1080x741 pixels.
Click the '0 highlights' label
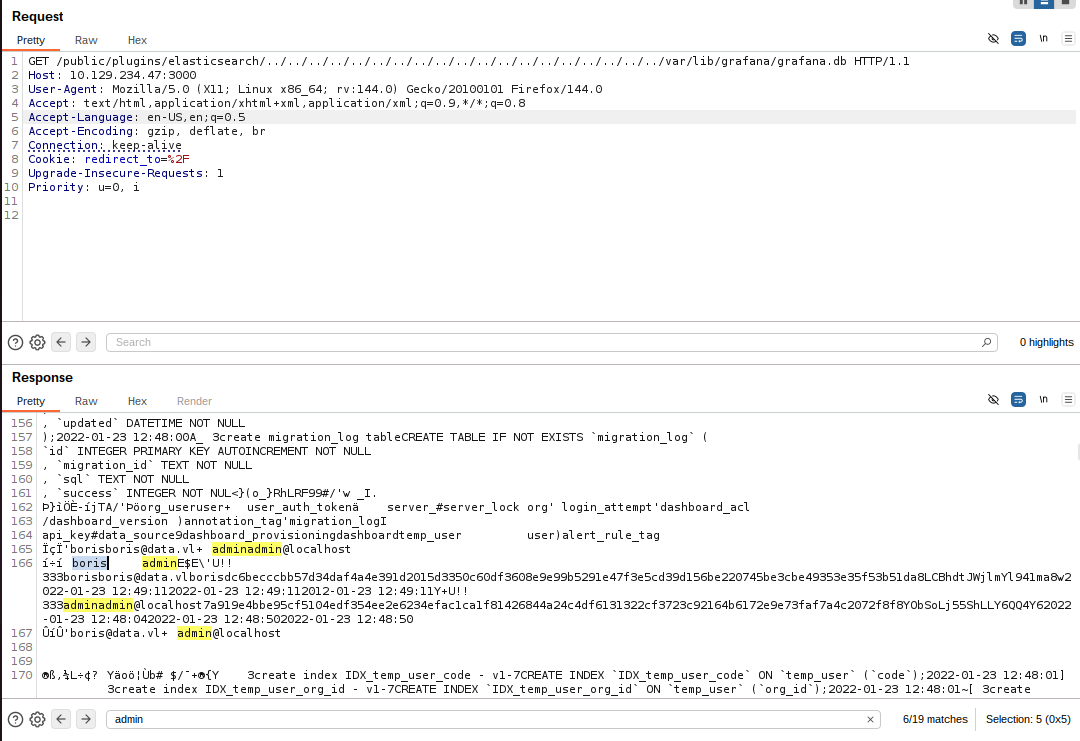pyautogui.click(x=1046, y=342)
